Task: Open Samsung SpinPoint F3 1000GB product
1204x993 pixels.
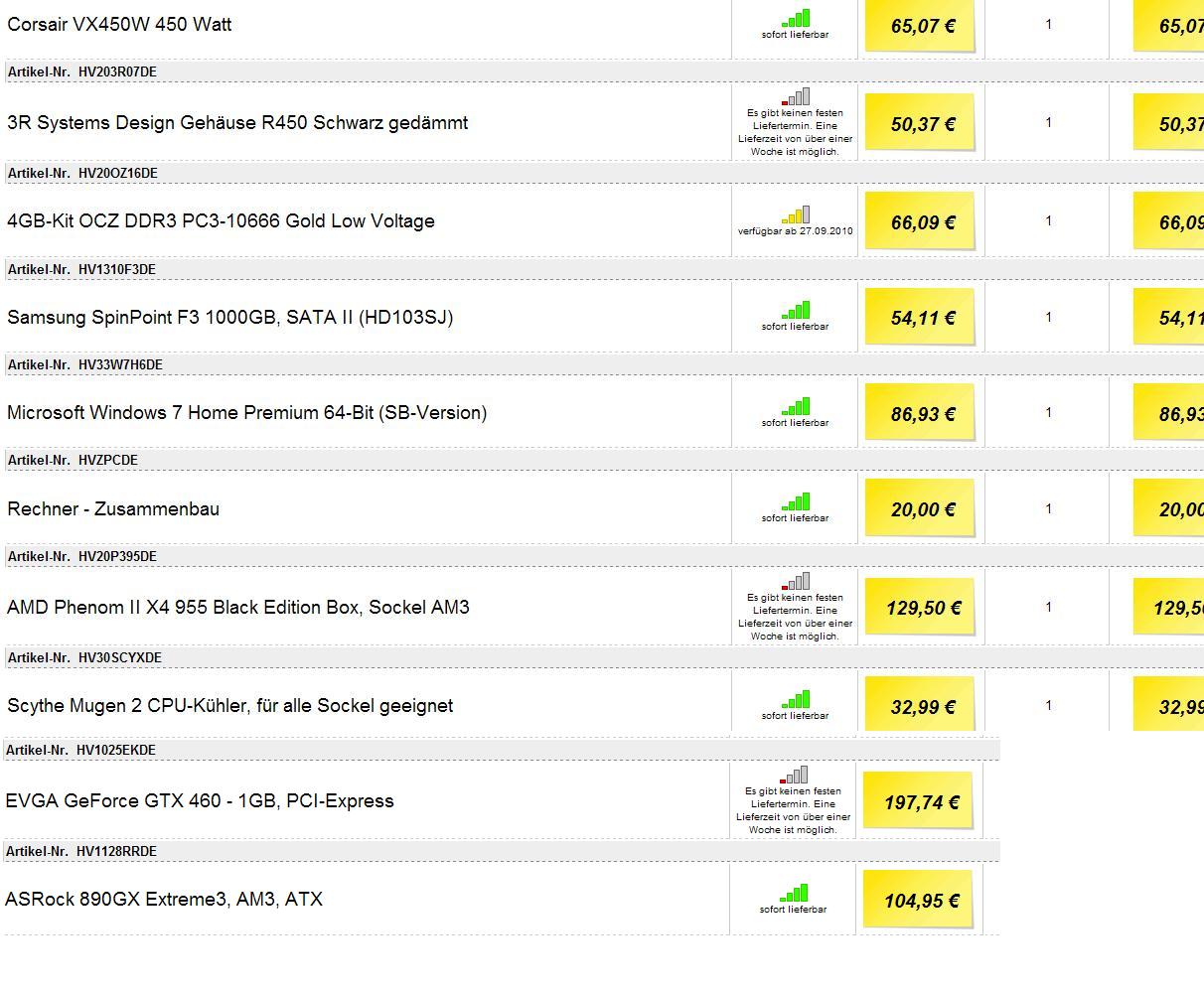Action: tap(229, 318)
